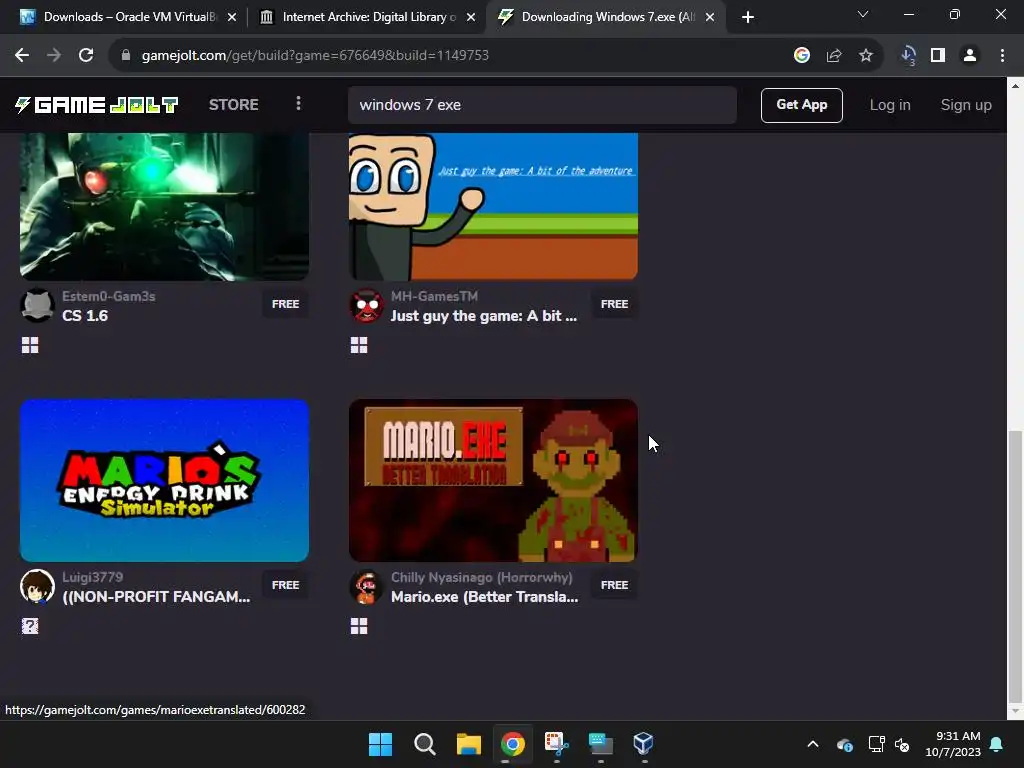
Task: Open VirtualBox from taskbar
Action: (x=644, y=744)
